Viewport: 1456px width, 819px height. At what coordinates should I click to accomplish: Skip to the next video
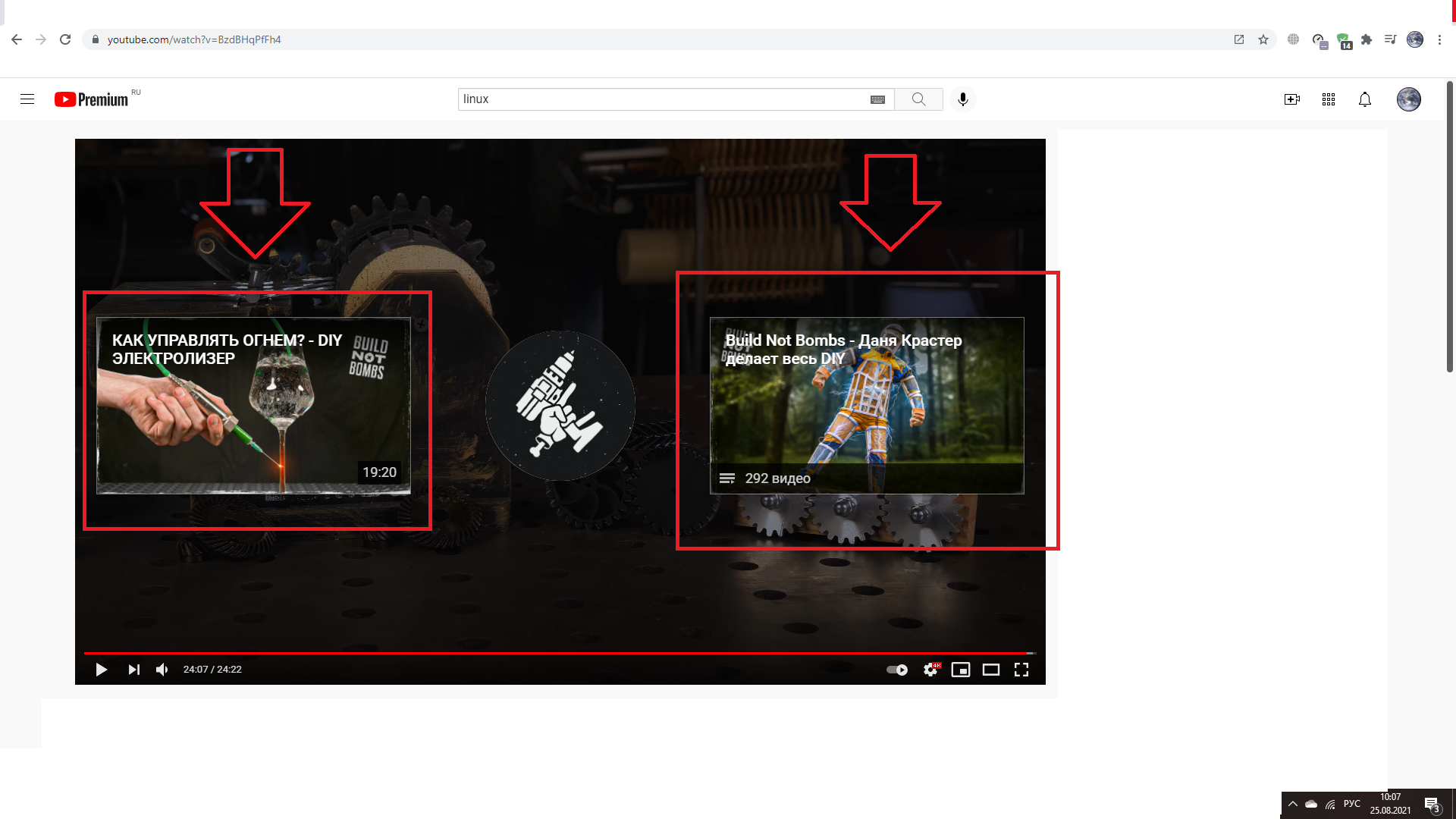tap(133, 670)
